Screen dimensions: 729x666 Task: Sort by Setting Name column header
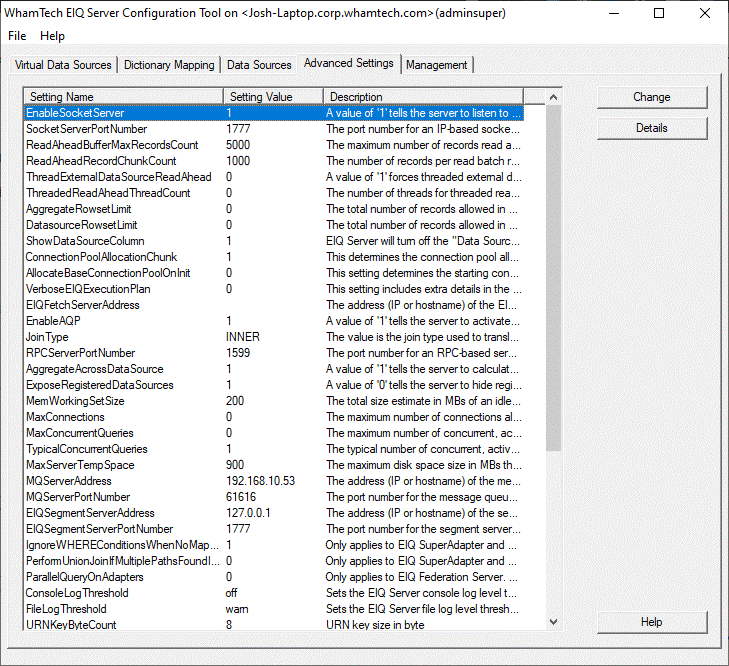point(124,97)
